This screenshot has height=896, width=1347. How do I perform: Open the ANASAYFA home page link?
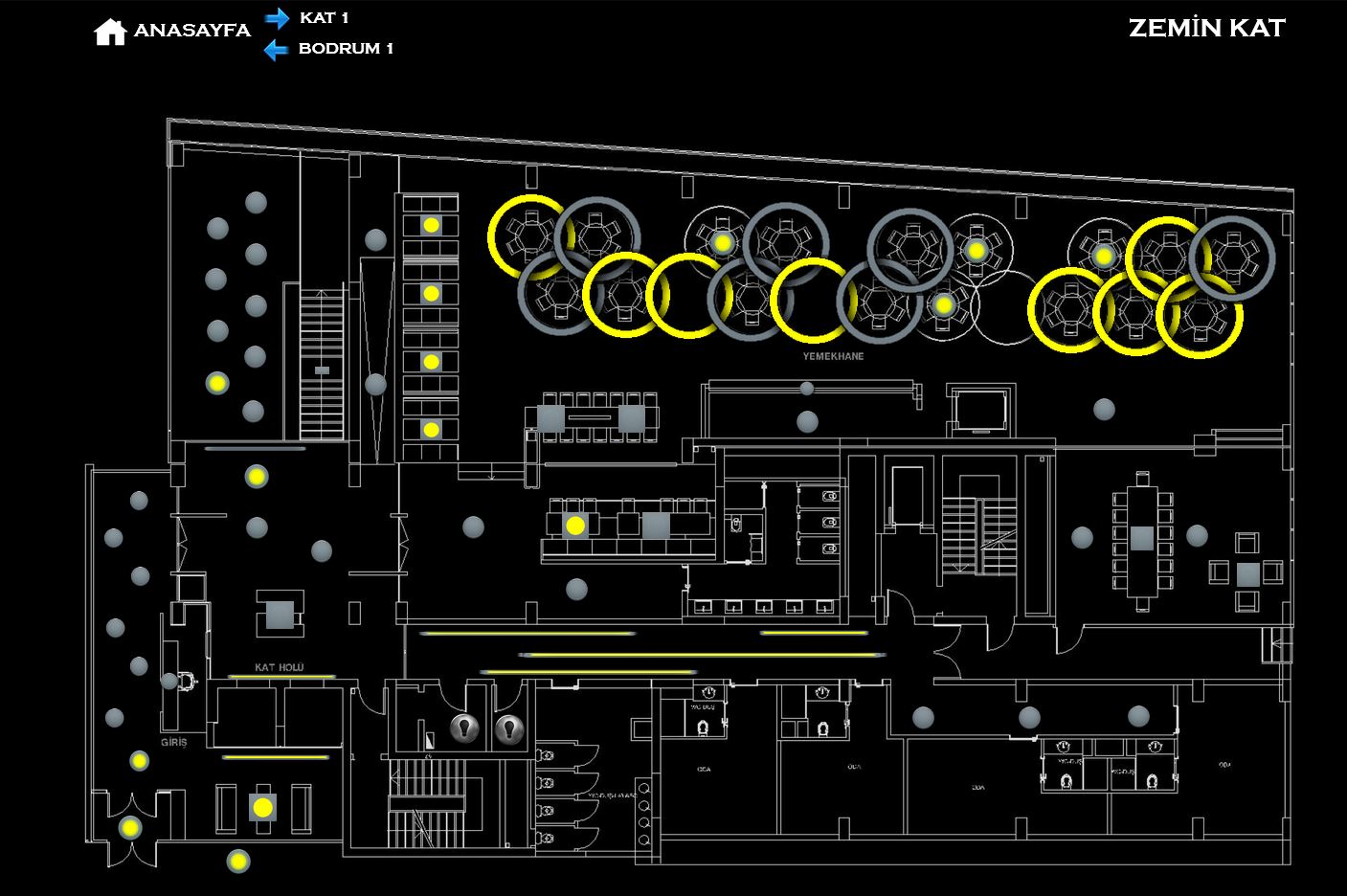(191, 31)
